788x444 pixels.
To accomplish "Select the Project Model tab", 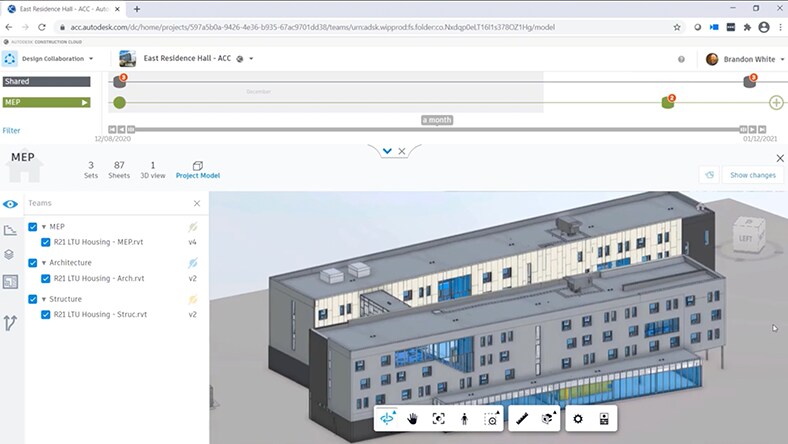I will click(x=197, y=170).
